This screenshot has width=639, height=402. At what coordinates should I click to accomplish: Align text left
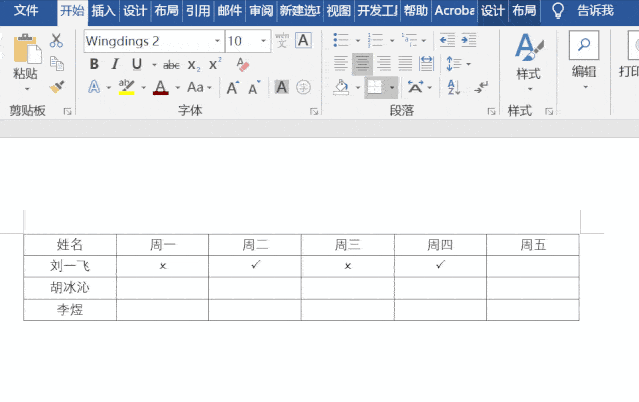point(341,64)
